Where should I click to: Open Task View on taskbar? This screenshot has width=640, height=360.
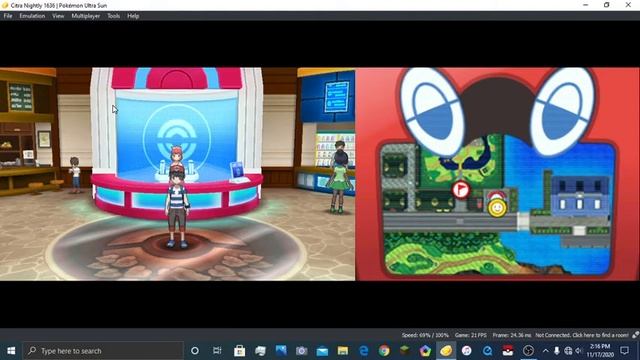(x=217, y=351)
